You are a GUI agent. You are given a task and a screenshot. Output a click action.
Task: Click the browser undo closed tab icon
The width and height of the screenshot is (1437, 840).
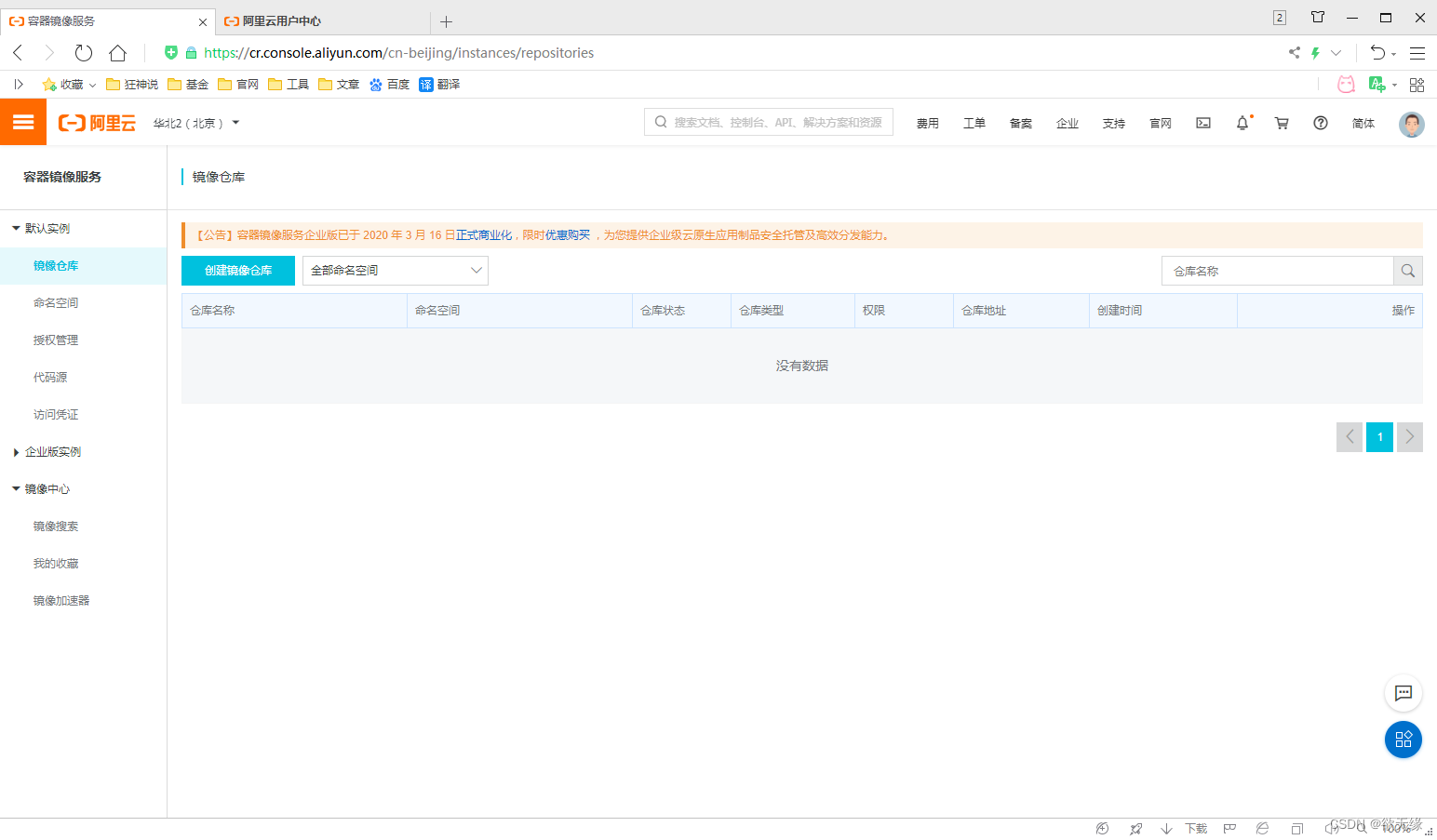(x=1378, y=53)
